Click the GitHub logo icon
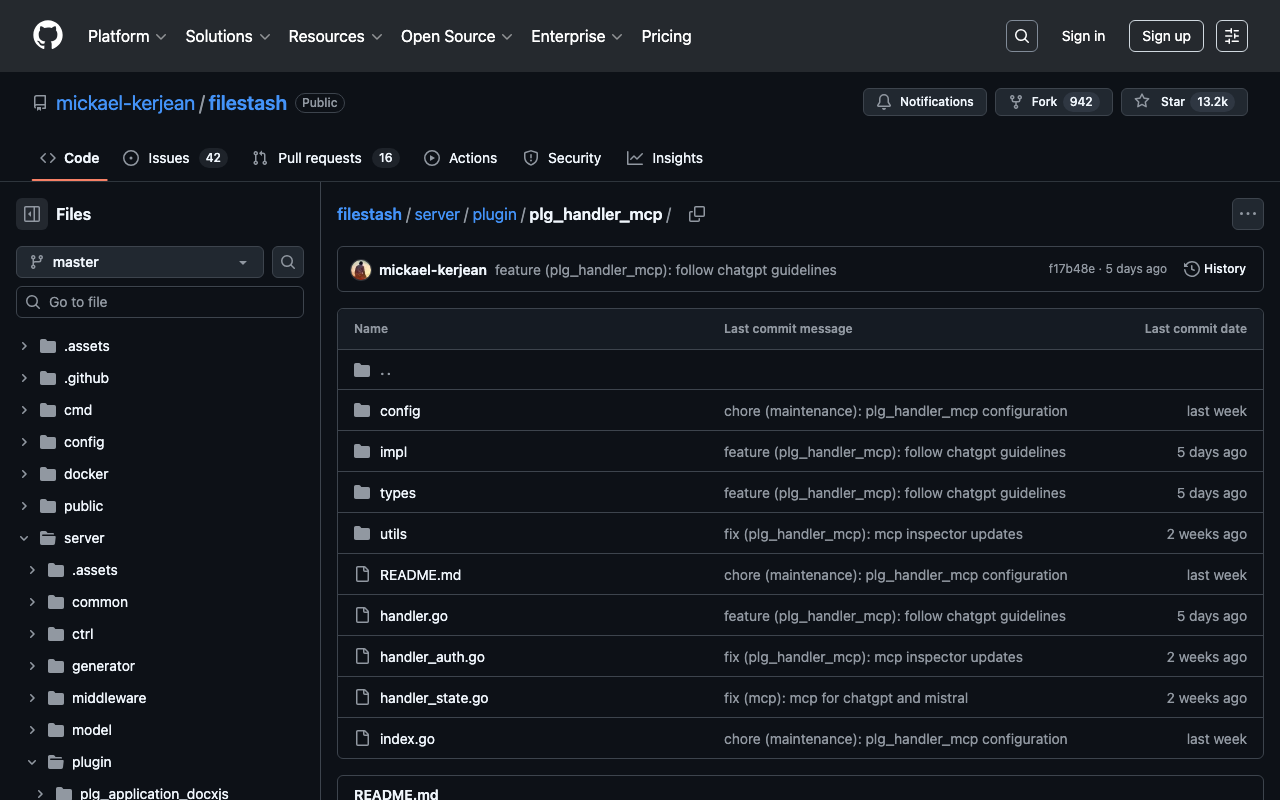 [48, 36]
